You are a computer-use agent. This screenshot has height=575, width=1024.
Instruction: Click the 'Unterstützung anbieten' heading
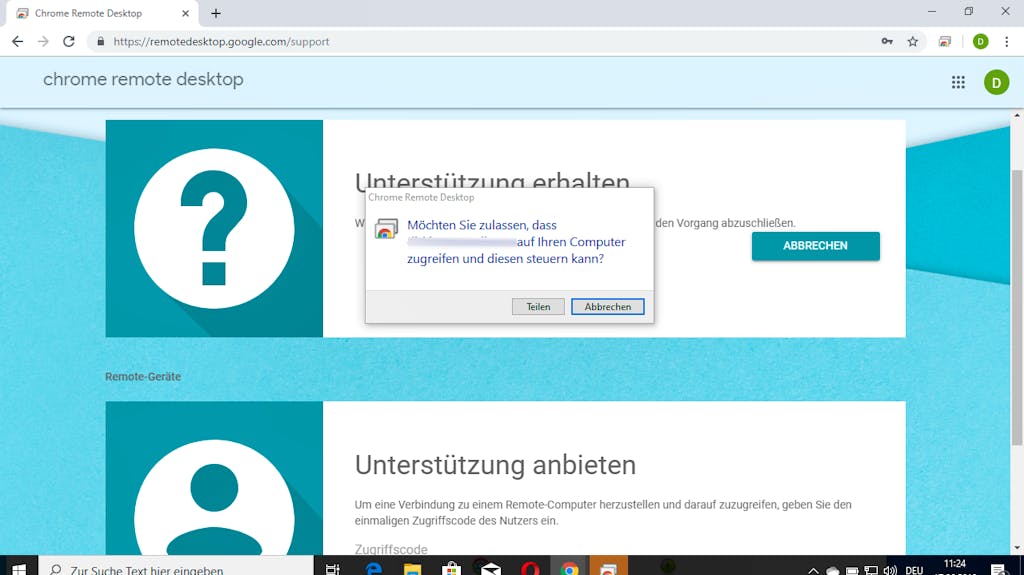tap(495, 465)
